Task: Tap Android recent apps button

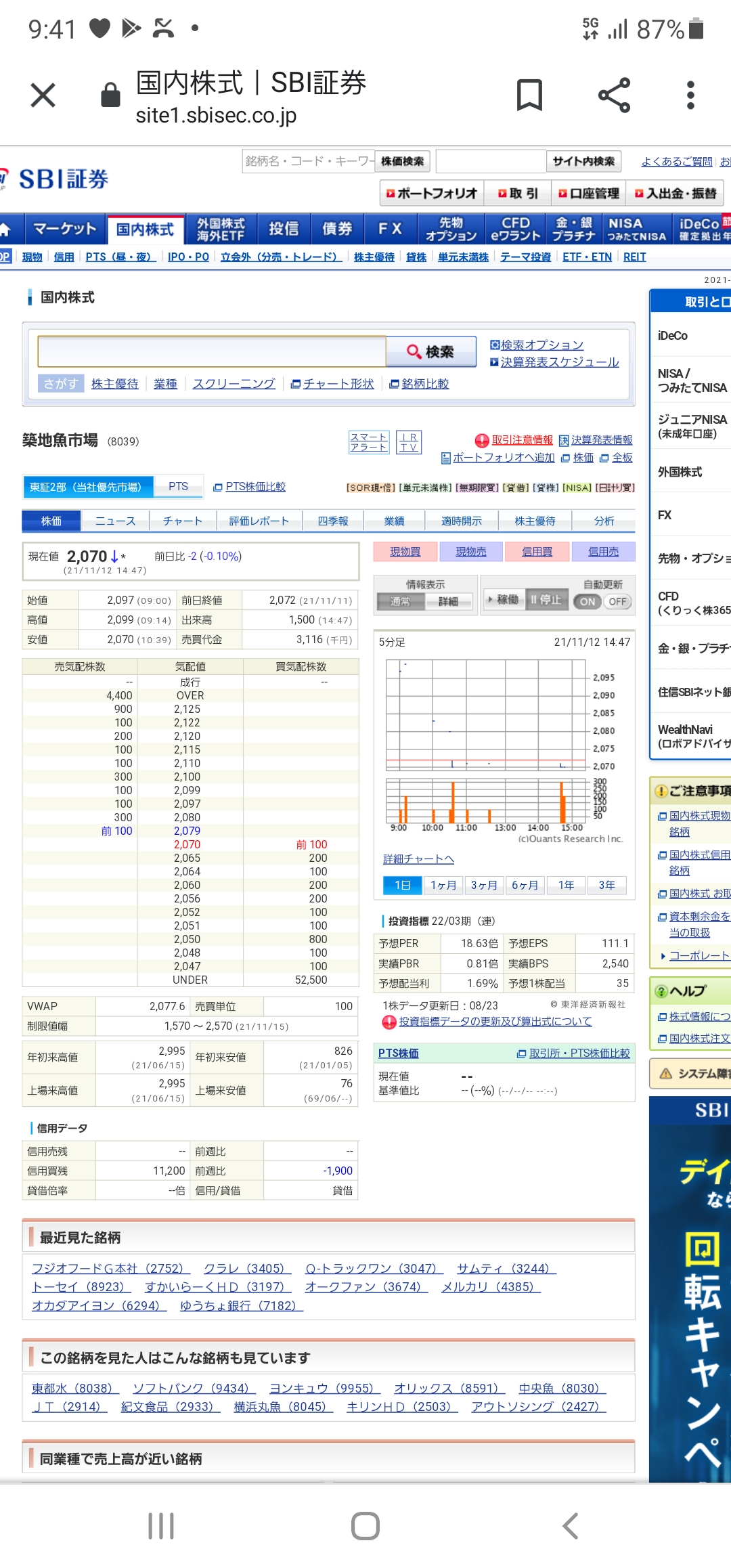Action: coord(161,1526)
